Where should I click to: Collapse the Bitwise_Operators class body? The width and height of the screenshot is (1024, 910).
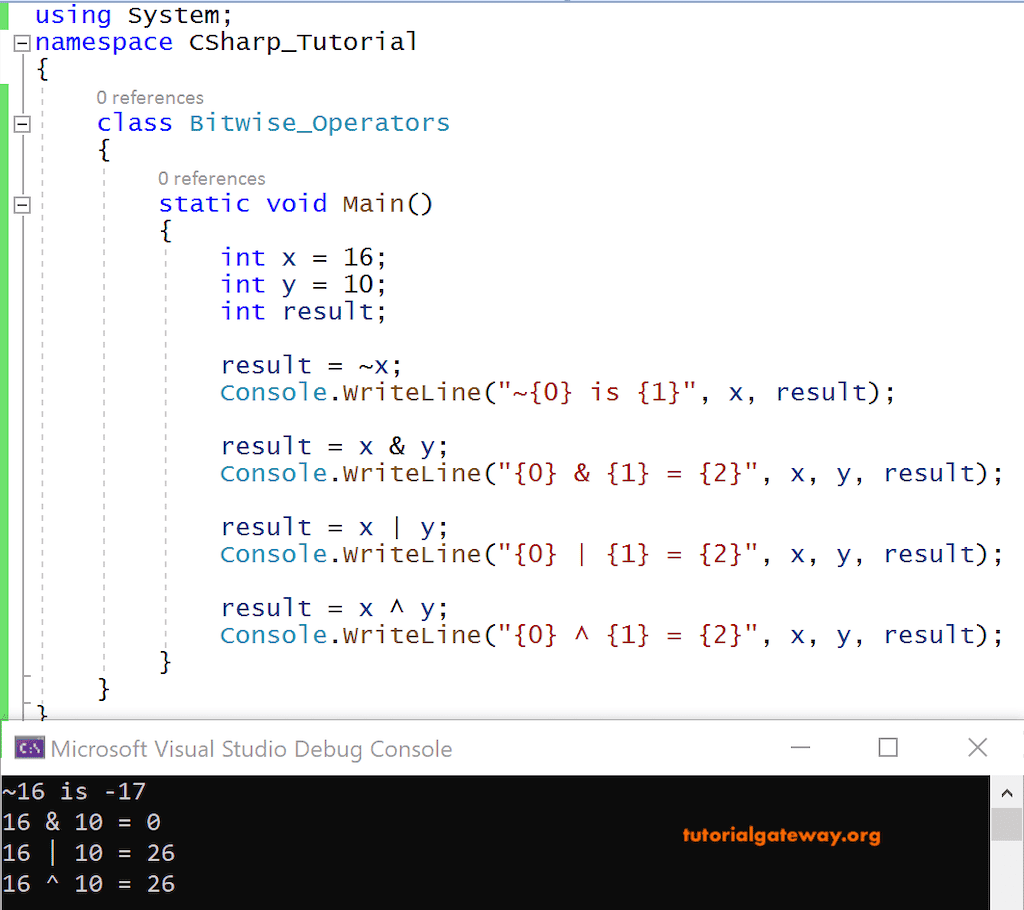click(22, 124)
